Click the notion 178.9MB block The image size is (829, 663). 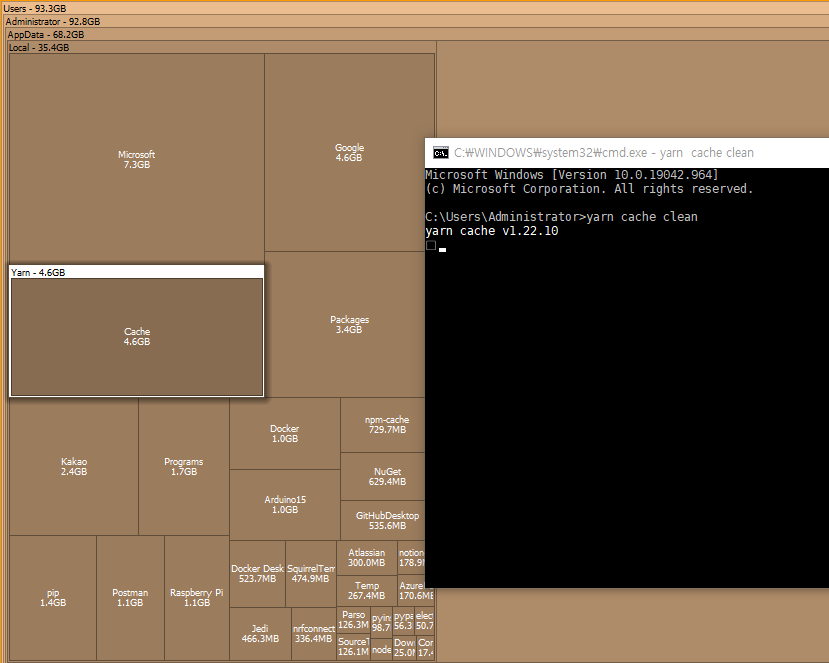coord(411,558)
